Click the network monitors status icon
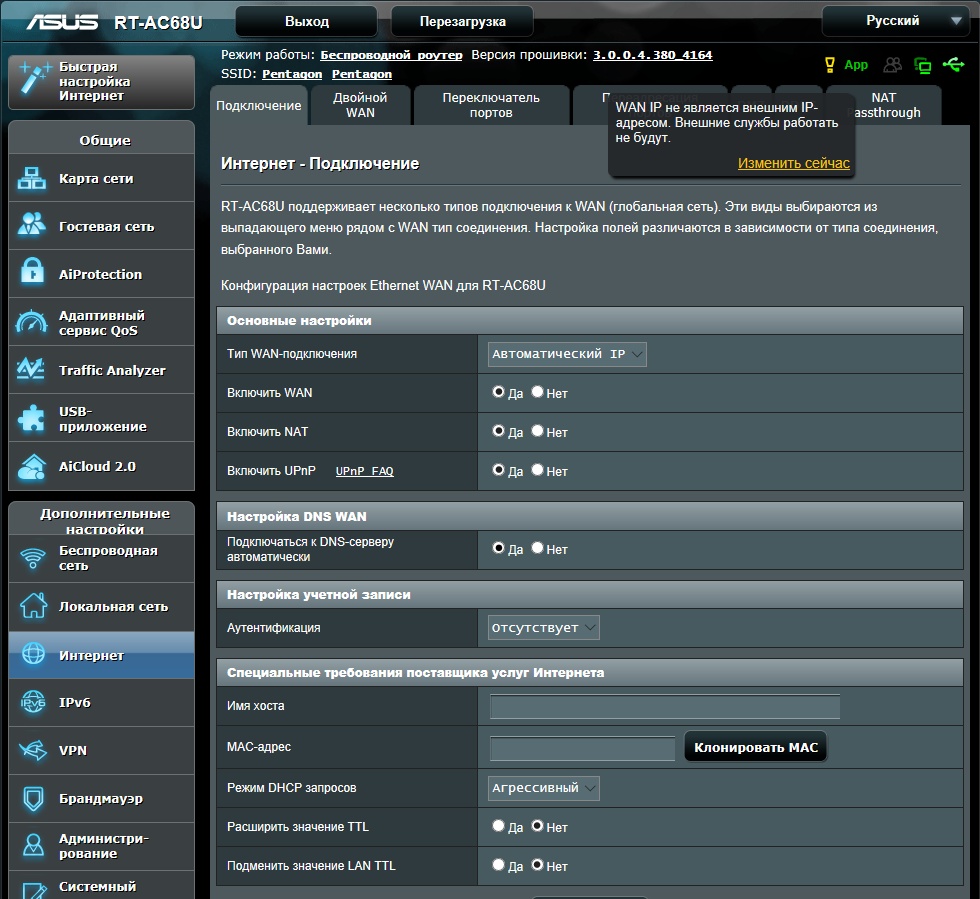The width and height of the screenshot is (980, 899). click(922, 65)
